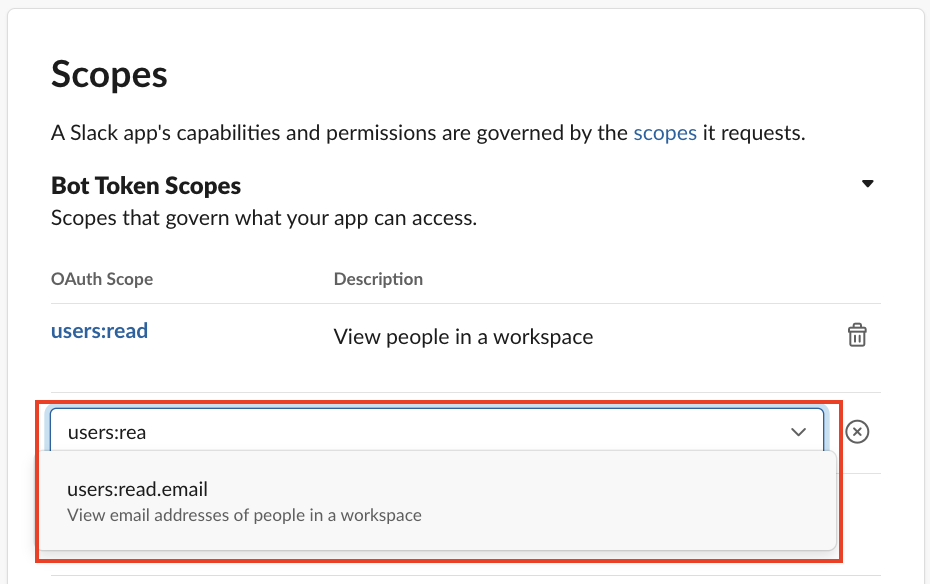Open the scope selection dropdown chevron

798,431
